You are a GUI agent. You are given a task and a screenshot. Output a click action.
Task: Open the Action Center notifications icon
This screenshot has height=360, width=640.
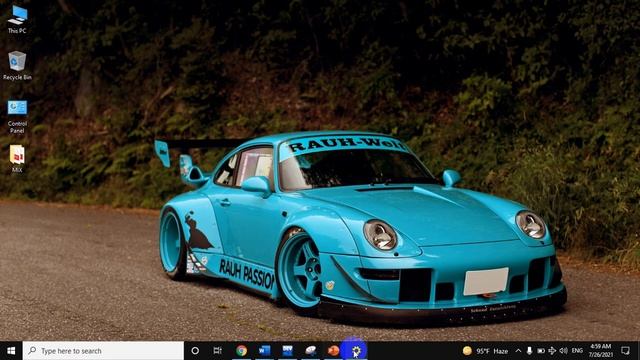coord(625,351)
